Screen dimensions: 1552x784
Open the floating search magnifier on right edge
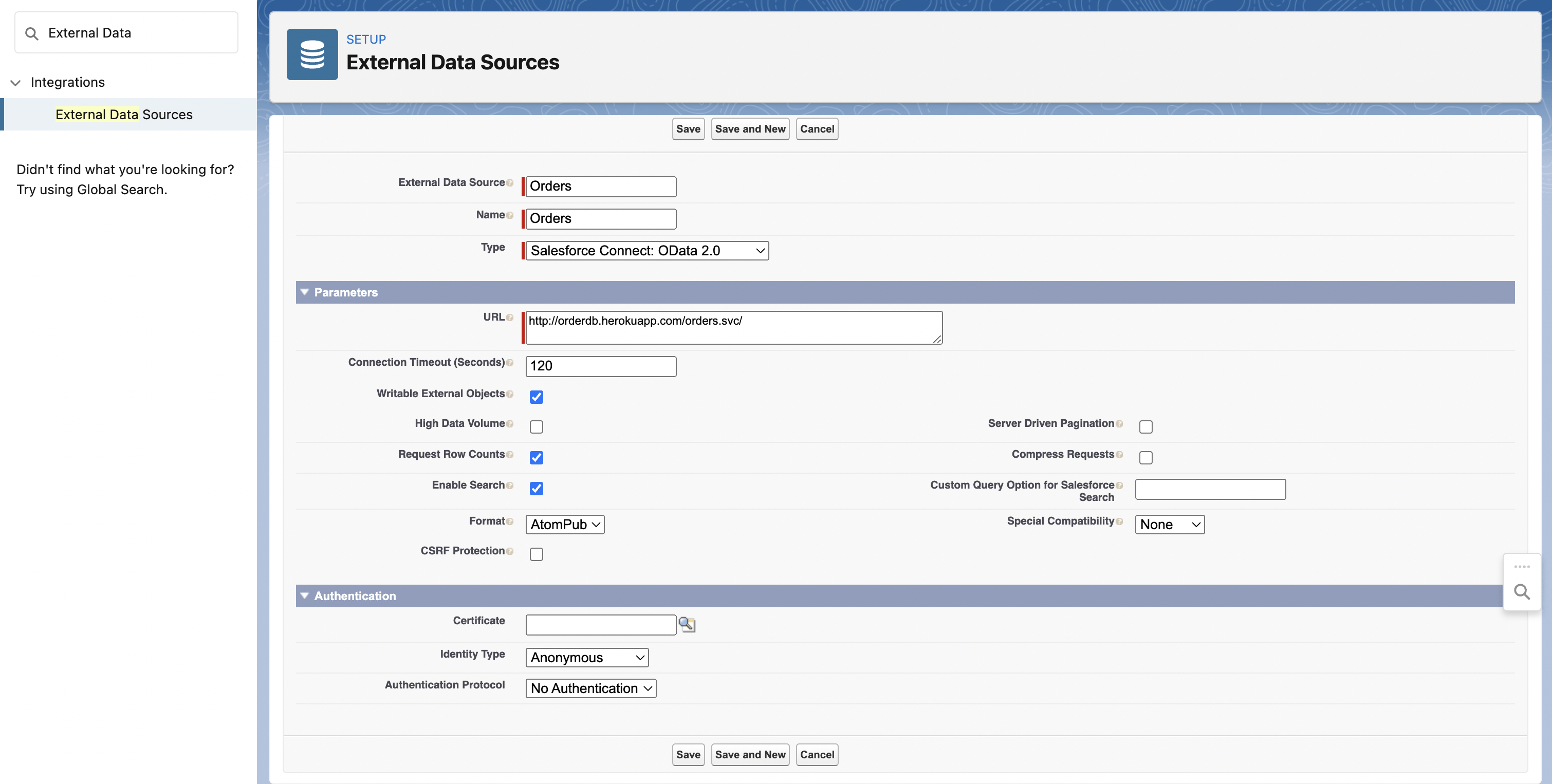click(1521, 592)
